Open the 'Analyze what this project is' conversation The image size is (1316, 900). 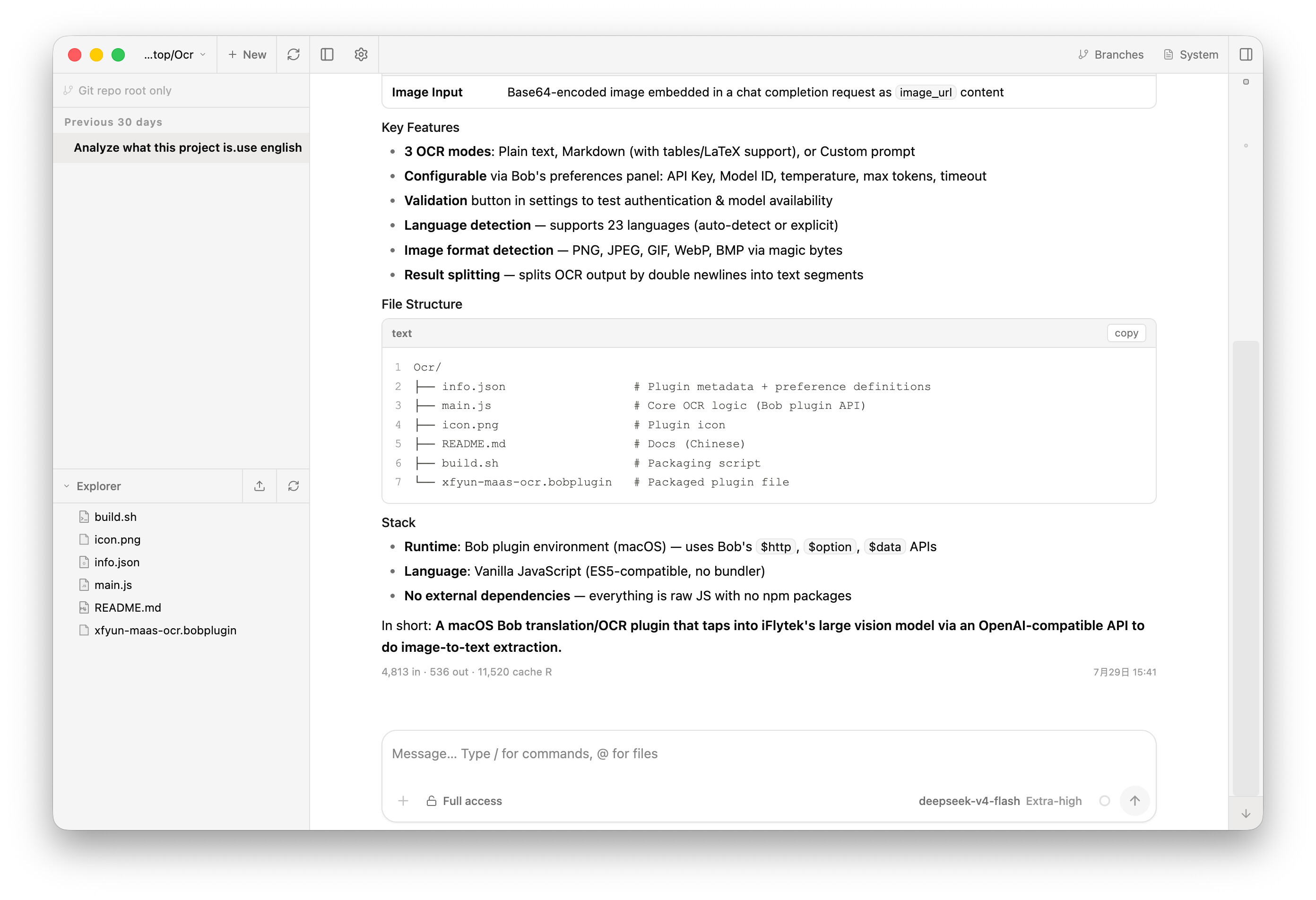[181, 147]
